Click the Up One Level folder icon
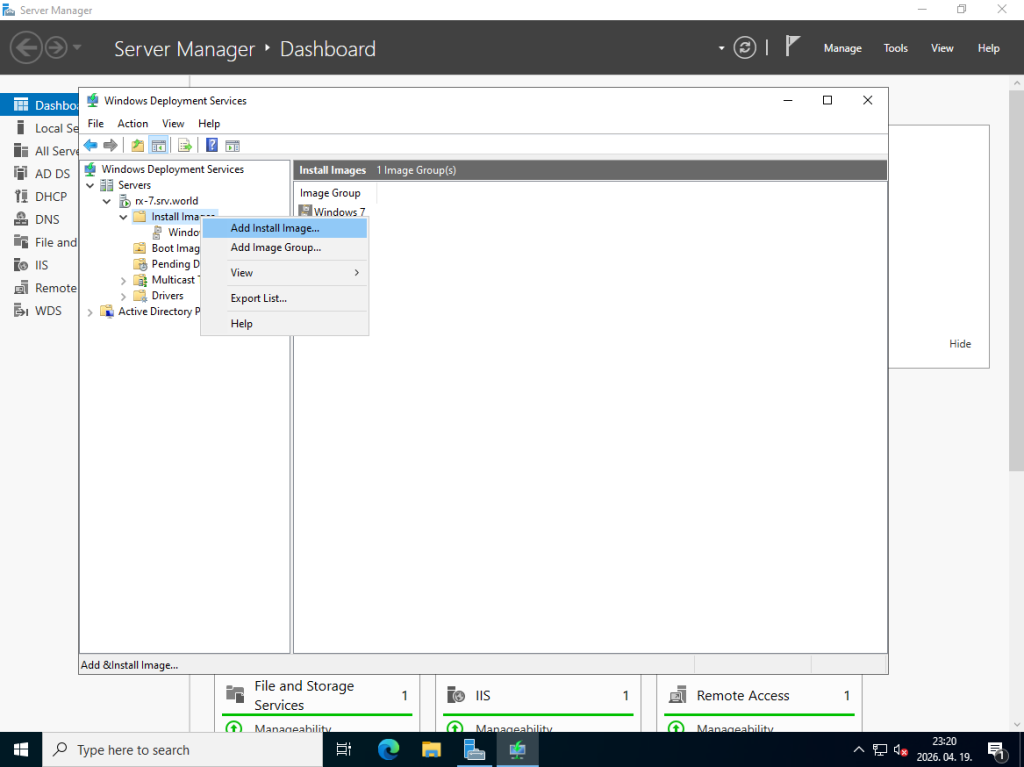The height and width of the screenshot is (767, 1024). 138,145
